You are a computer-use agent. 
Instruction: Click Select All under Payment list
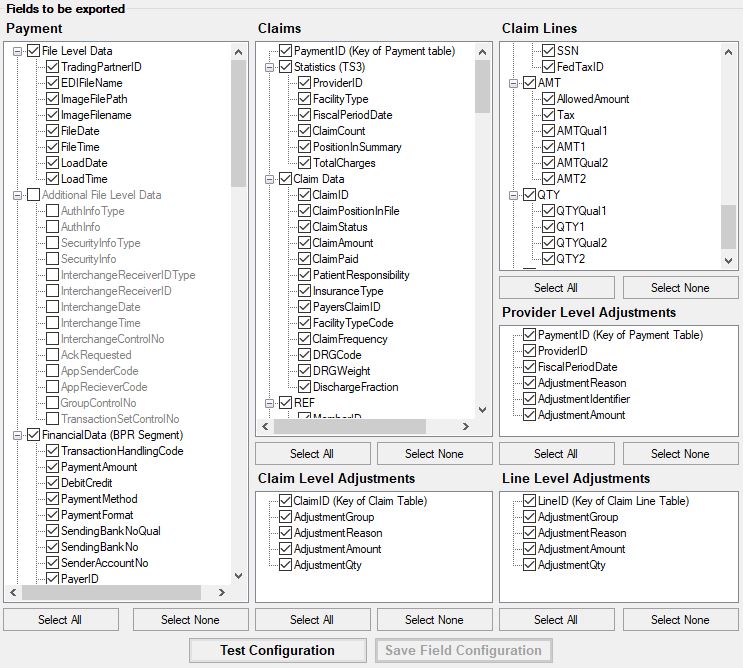click(61, 620)
